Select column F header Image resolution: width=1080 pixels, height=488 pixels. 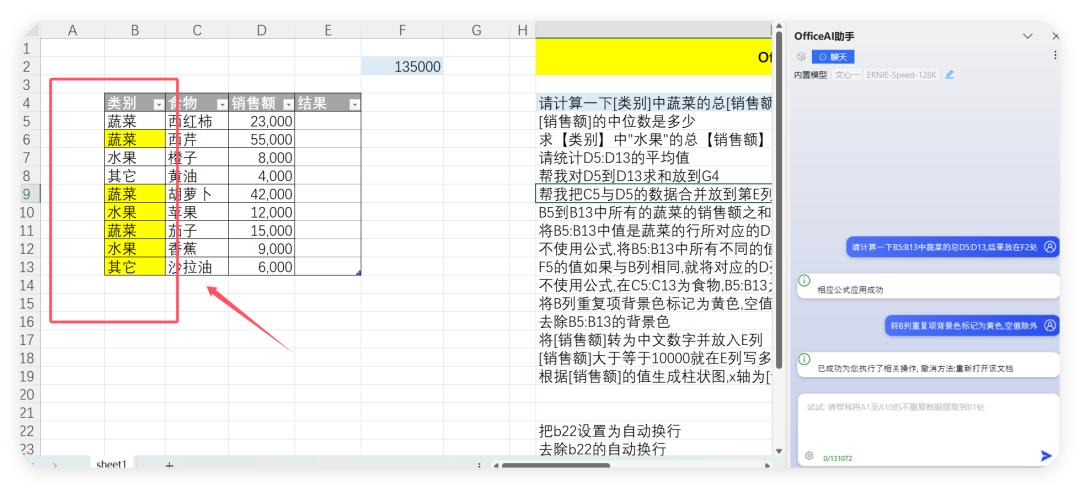coord(402,30)
